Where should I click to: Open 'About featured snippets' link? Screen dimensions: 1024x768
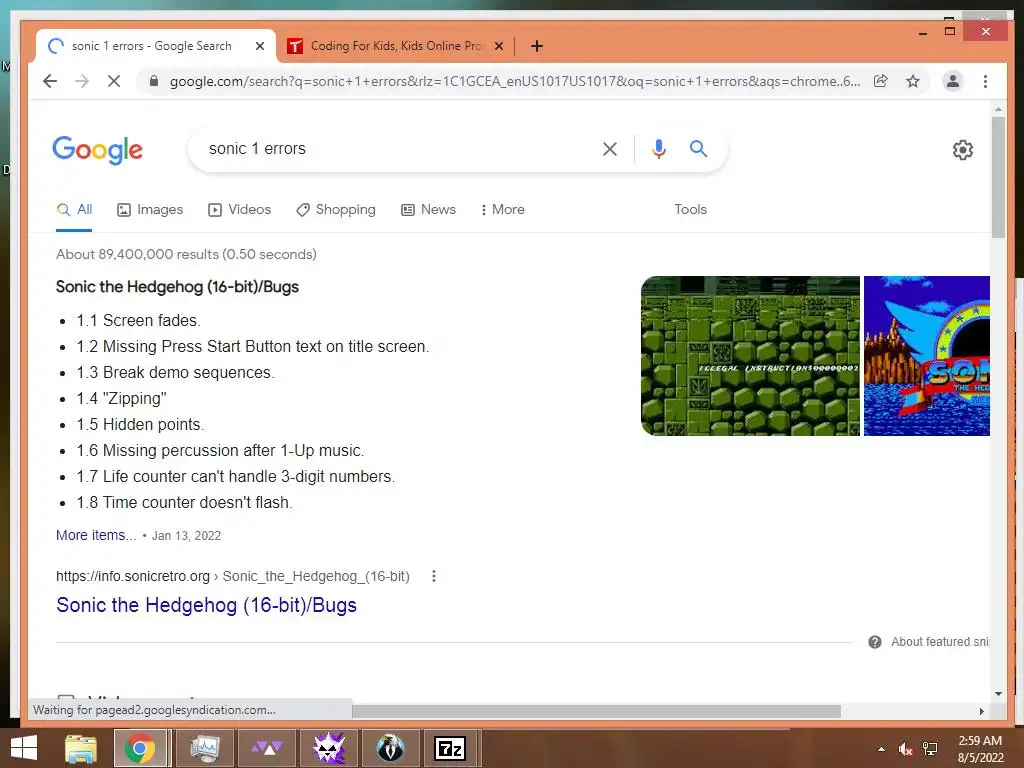click(940, 642)
